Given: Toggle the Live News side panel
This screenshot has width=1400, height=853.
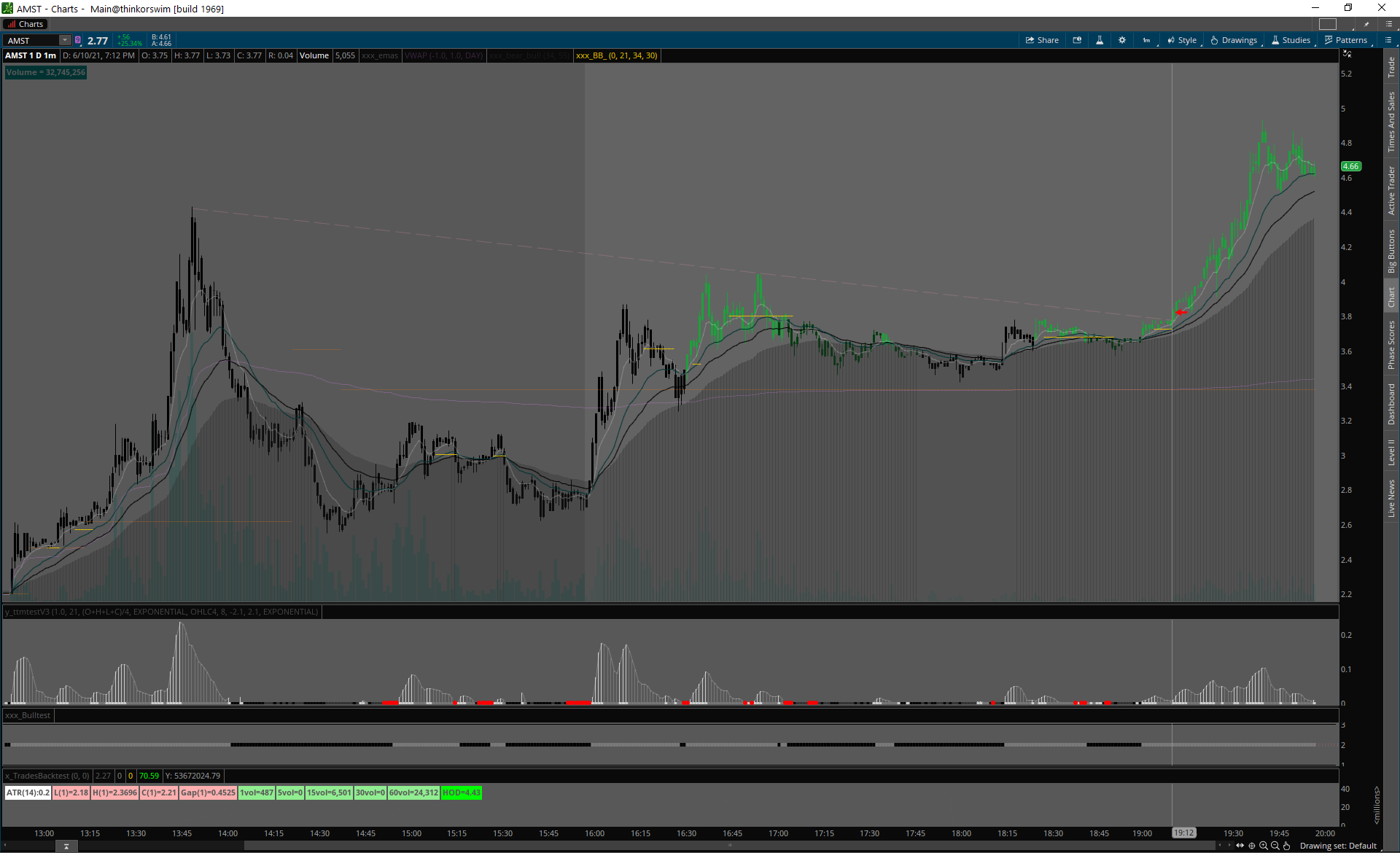Looking at the screenshot, I should (x=1391, y=499).
